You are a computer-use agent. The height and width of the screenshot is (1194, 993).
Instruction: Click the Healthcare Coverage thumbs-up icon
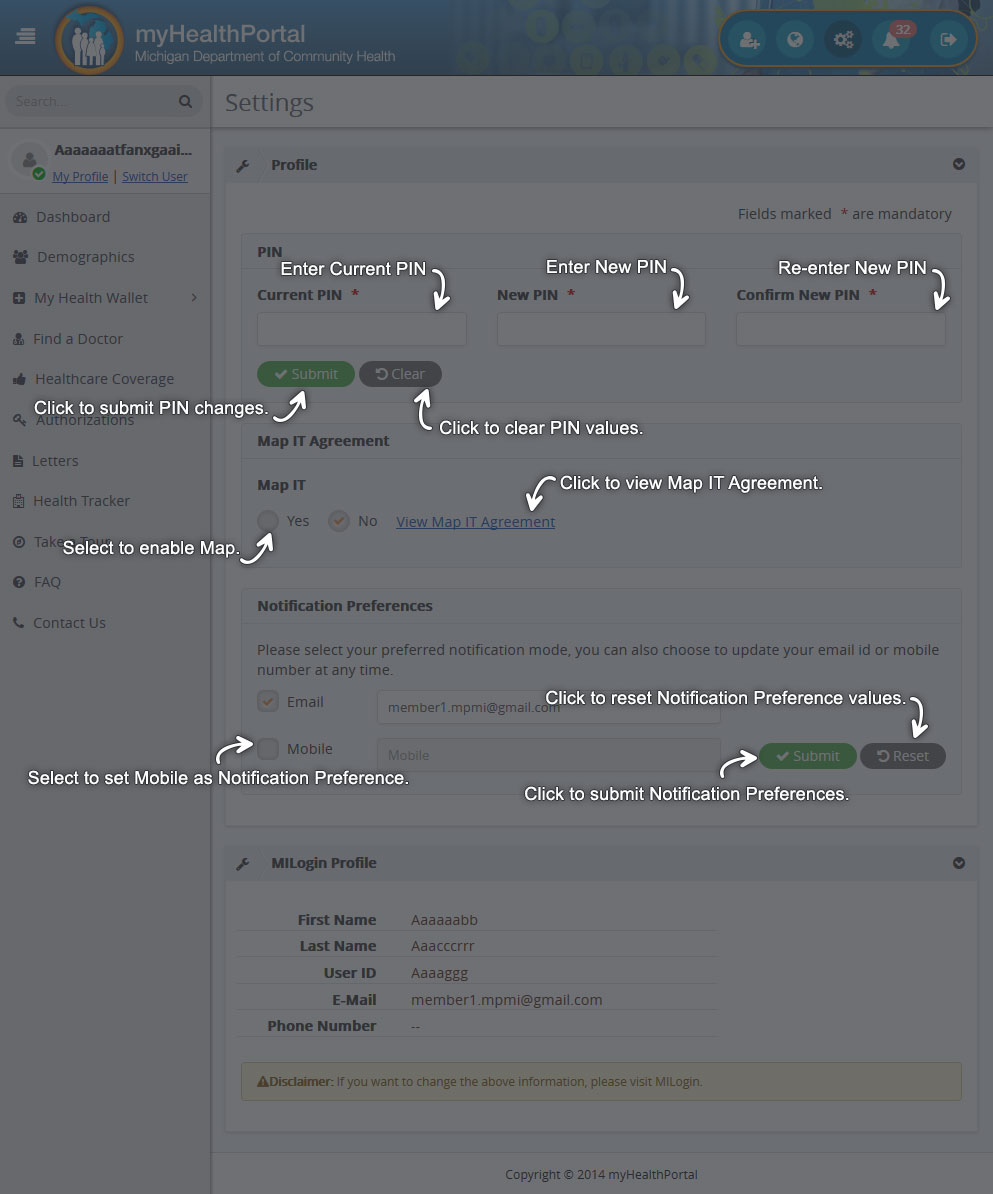point(20,378)
